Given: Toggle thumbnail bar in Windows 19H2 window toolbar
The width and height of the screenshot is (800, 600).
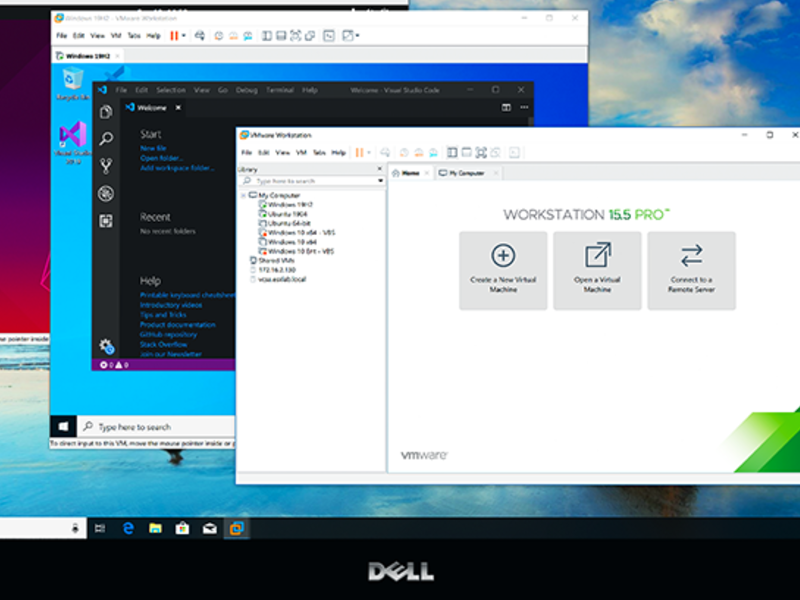Looking at the screenshot, I should (x=281, y=36).
